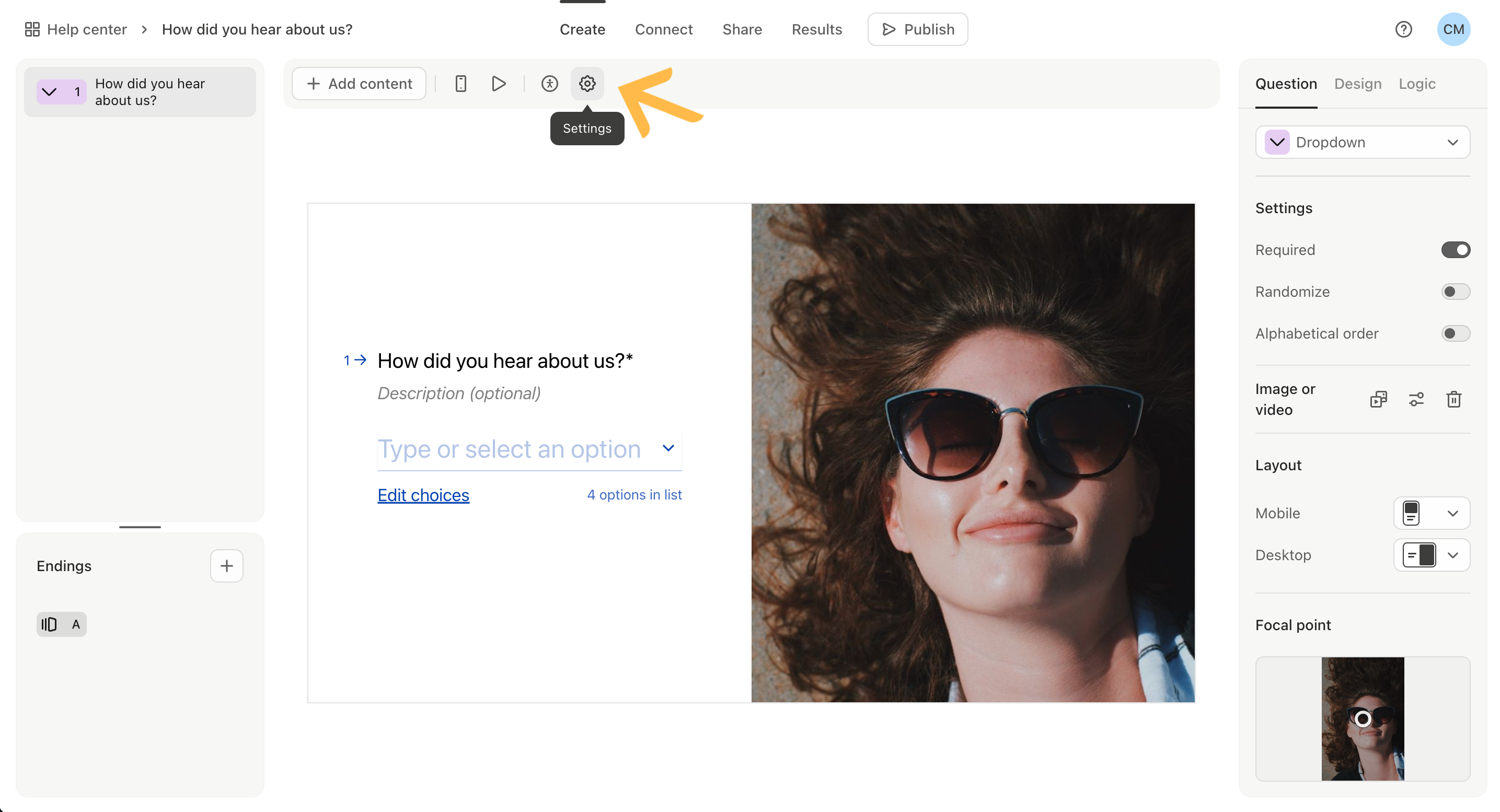Click the dropdown question type badge in sidebar

coord(61,92)
